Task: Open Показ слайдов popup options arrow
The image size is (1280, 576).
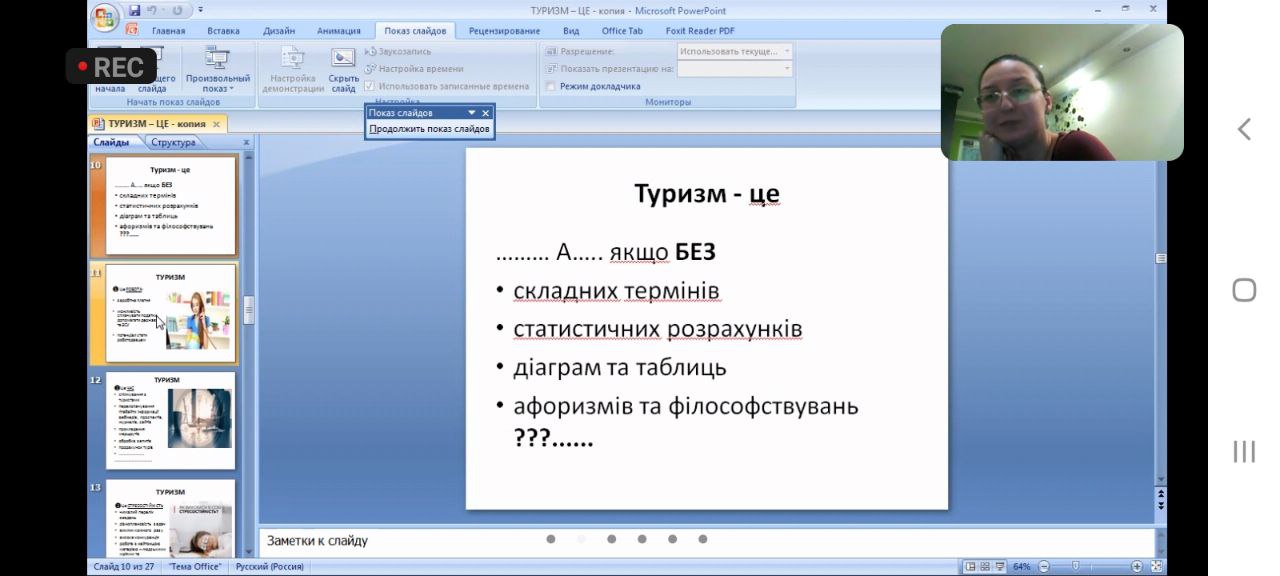Action: (x=472, y=113)
